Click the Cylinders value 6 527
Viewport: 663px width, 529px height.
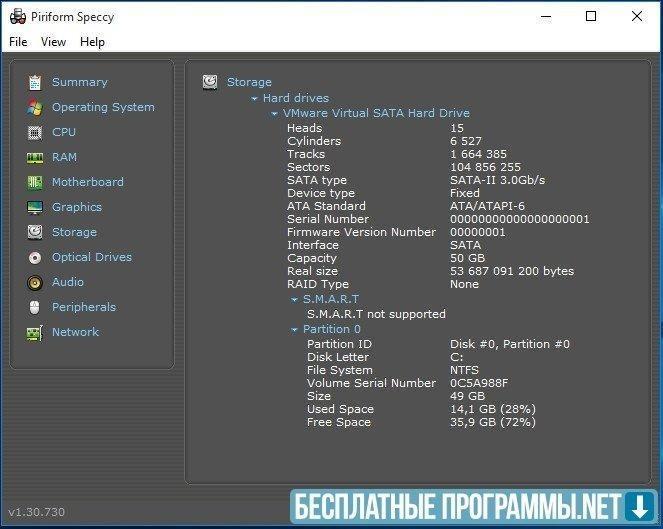point(466,141)
